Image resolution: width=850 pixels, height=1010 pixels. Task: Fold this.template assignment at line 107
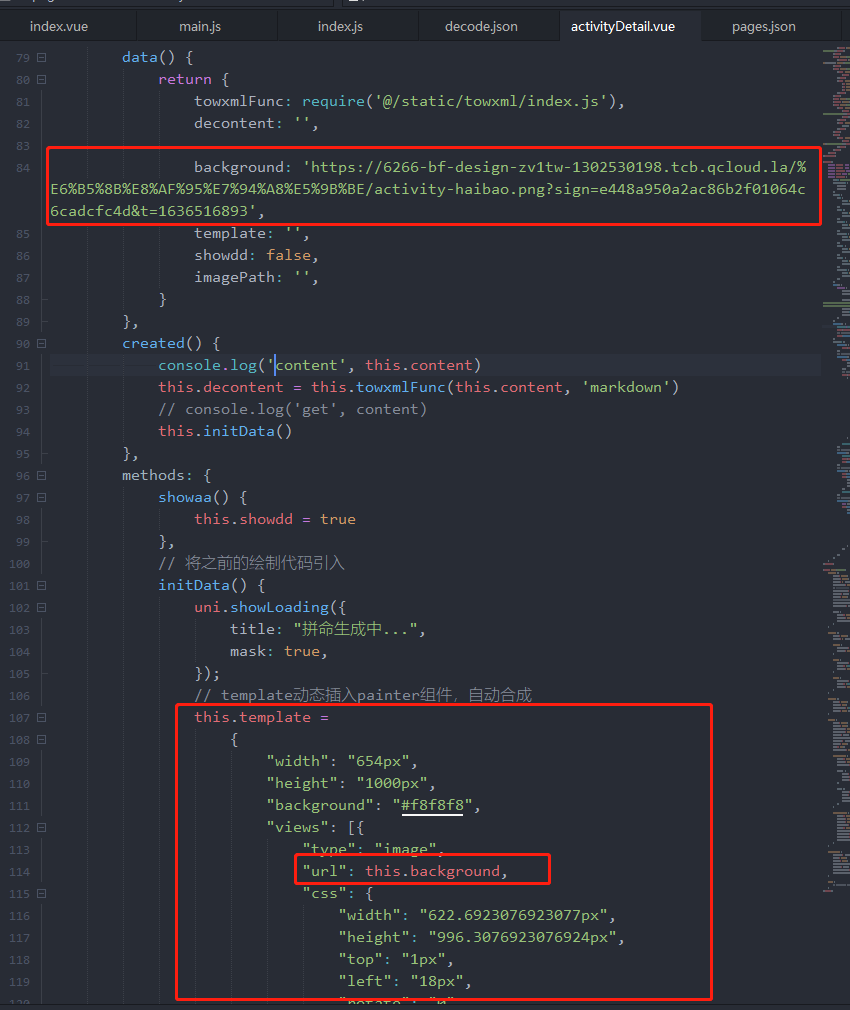[x=42, y=717]
